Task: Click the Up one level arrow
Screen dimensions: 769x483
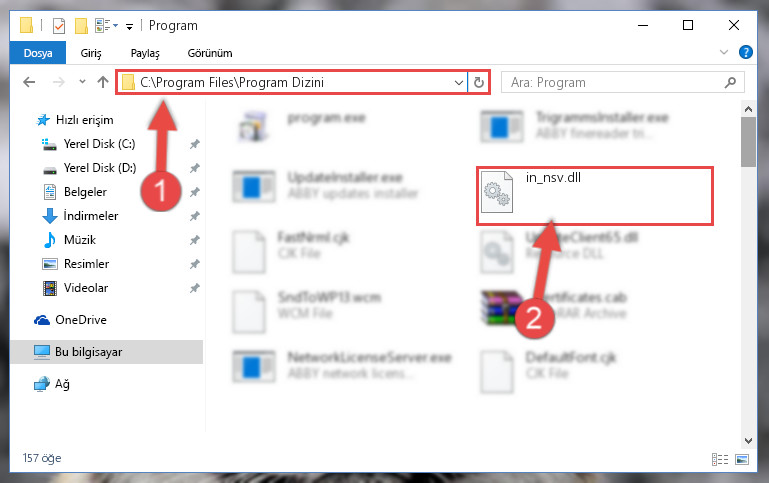Action: [103, 82]
